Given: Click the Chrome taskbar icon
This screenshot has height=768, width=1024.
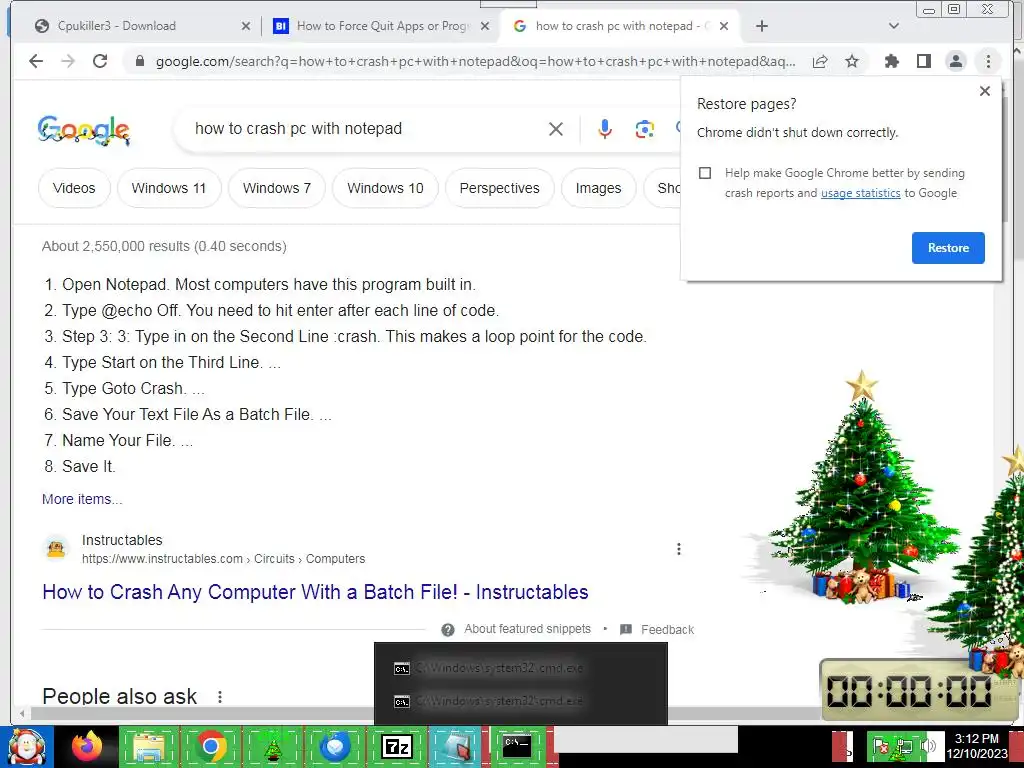Looking at the screenshot, I should pyautogui.click(x=211, y=746).
